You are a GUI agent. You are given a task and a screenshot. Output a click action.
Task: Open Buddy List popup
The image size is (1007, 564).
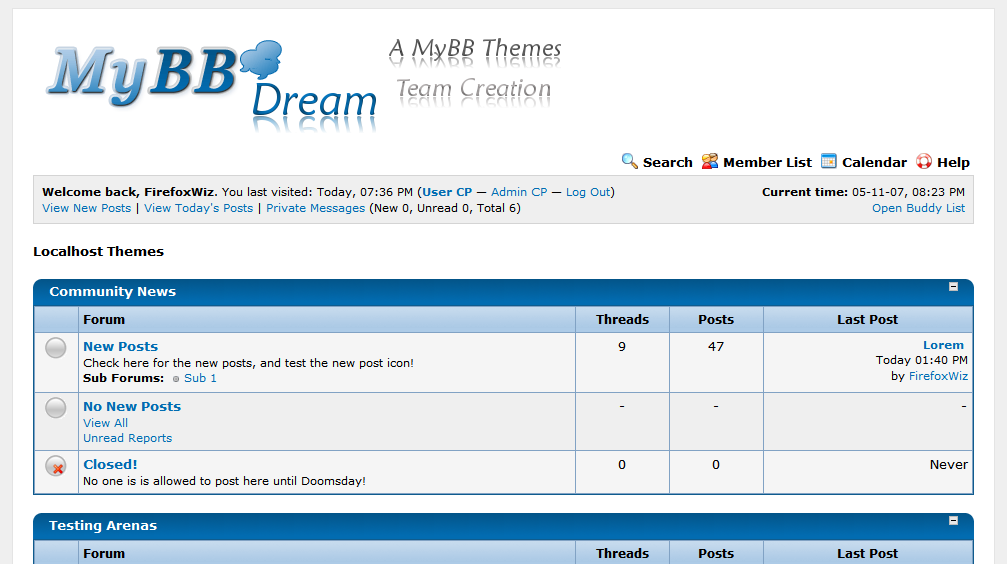pyautogui.click(x=918, y=208)
